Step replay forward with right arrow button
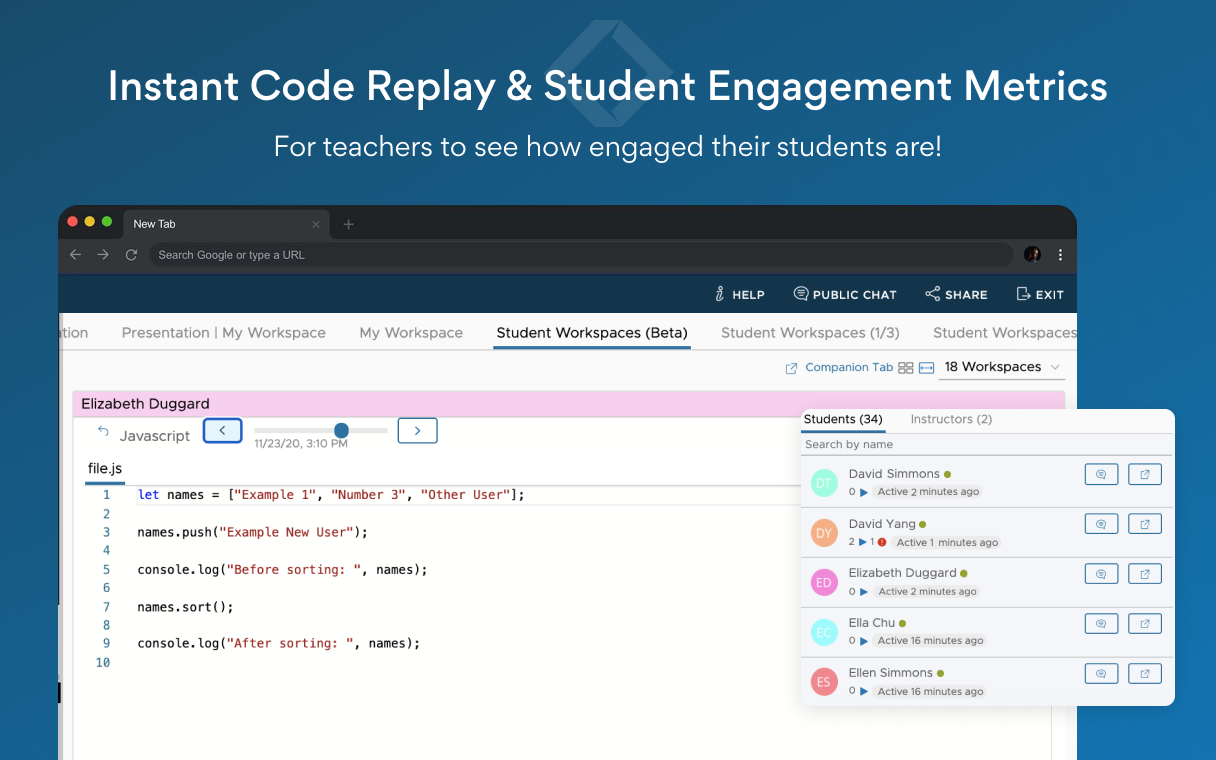This screenshot has width=1216, height=760. [x=417, y=431]
